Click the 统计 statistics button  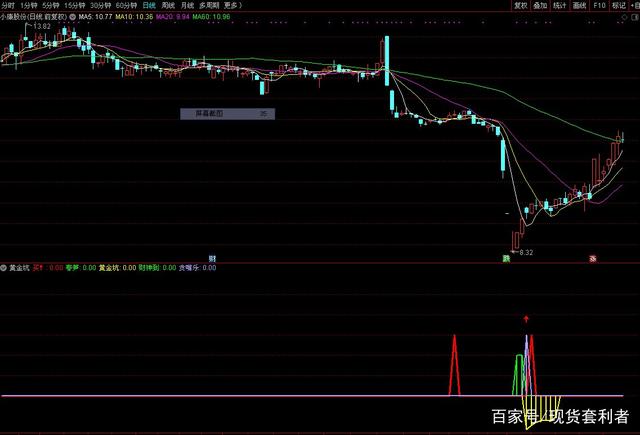pos(560,5)
